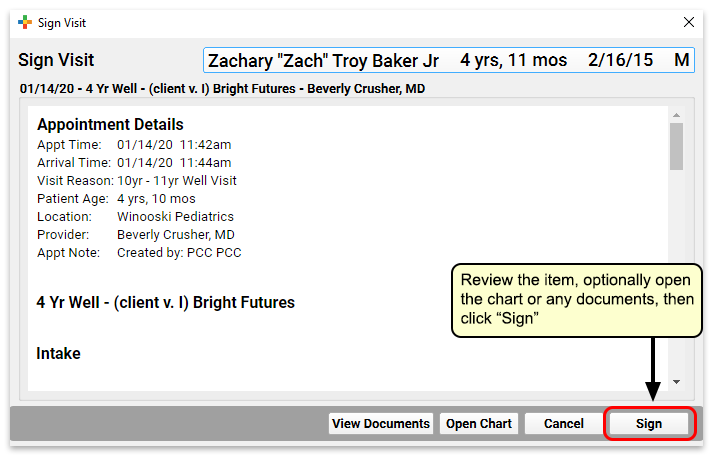Click the patient name banner field
This screenshot has height=456, width=713.
(x=449, y=60)
